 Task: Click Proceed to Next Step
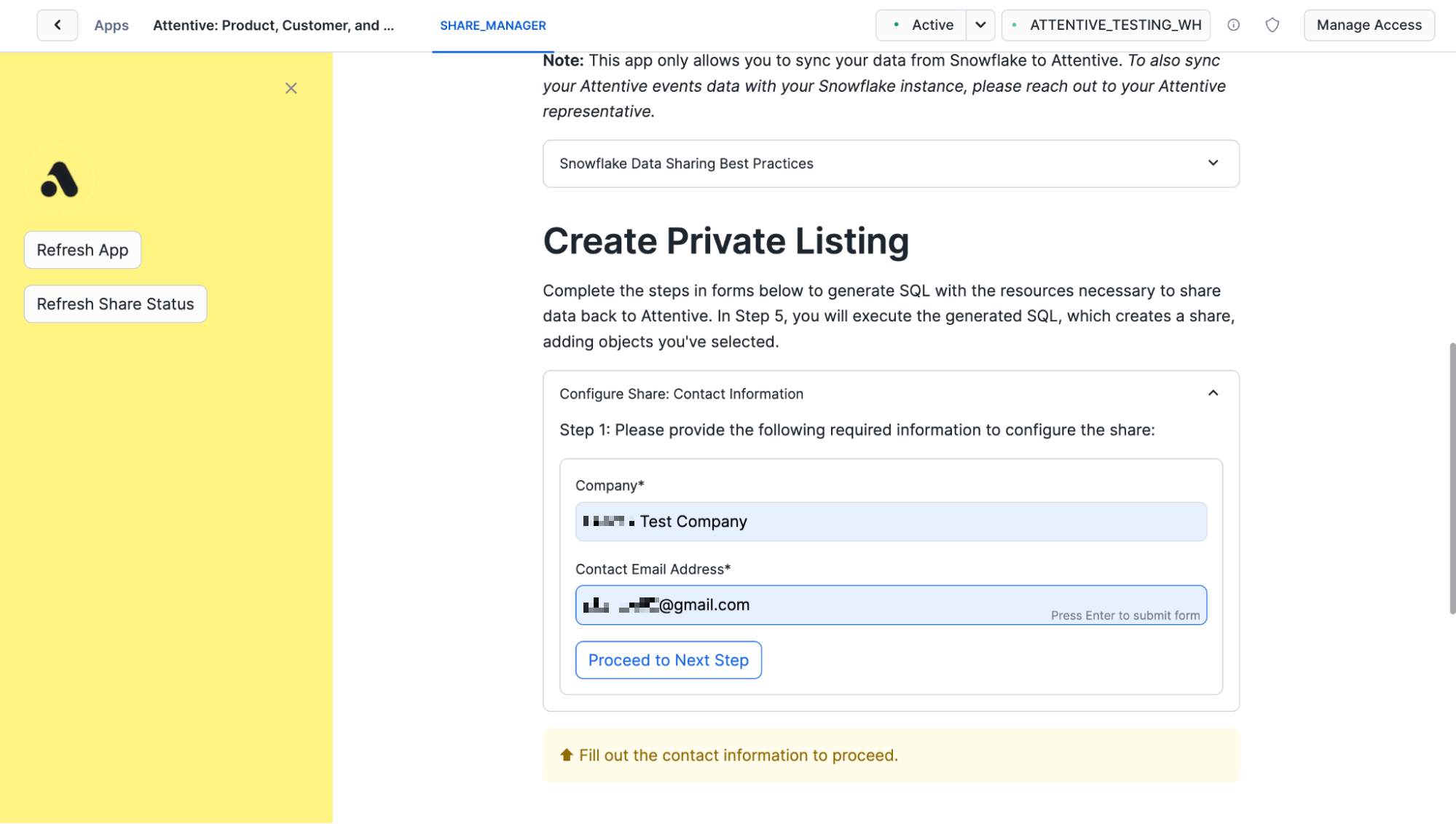tap(668, 660)
